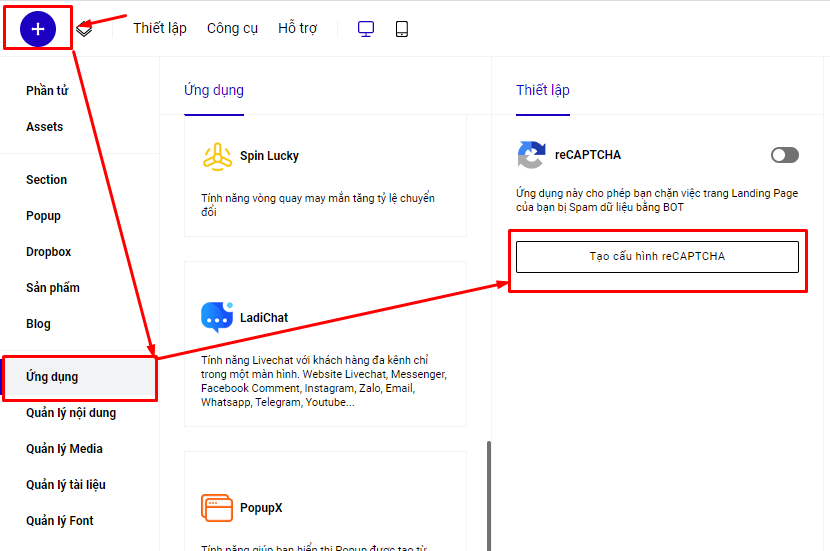This screenshot has height=551, width=830.
Task: Click the reCAPTCHA logo icon
Action: 531,155
